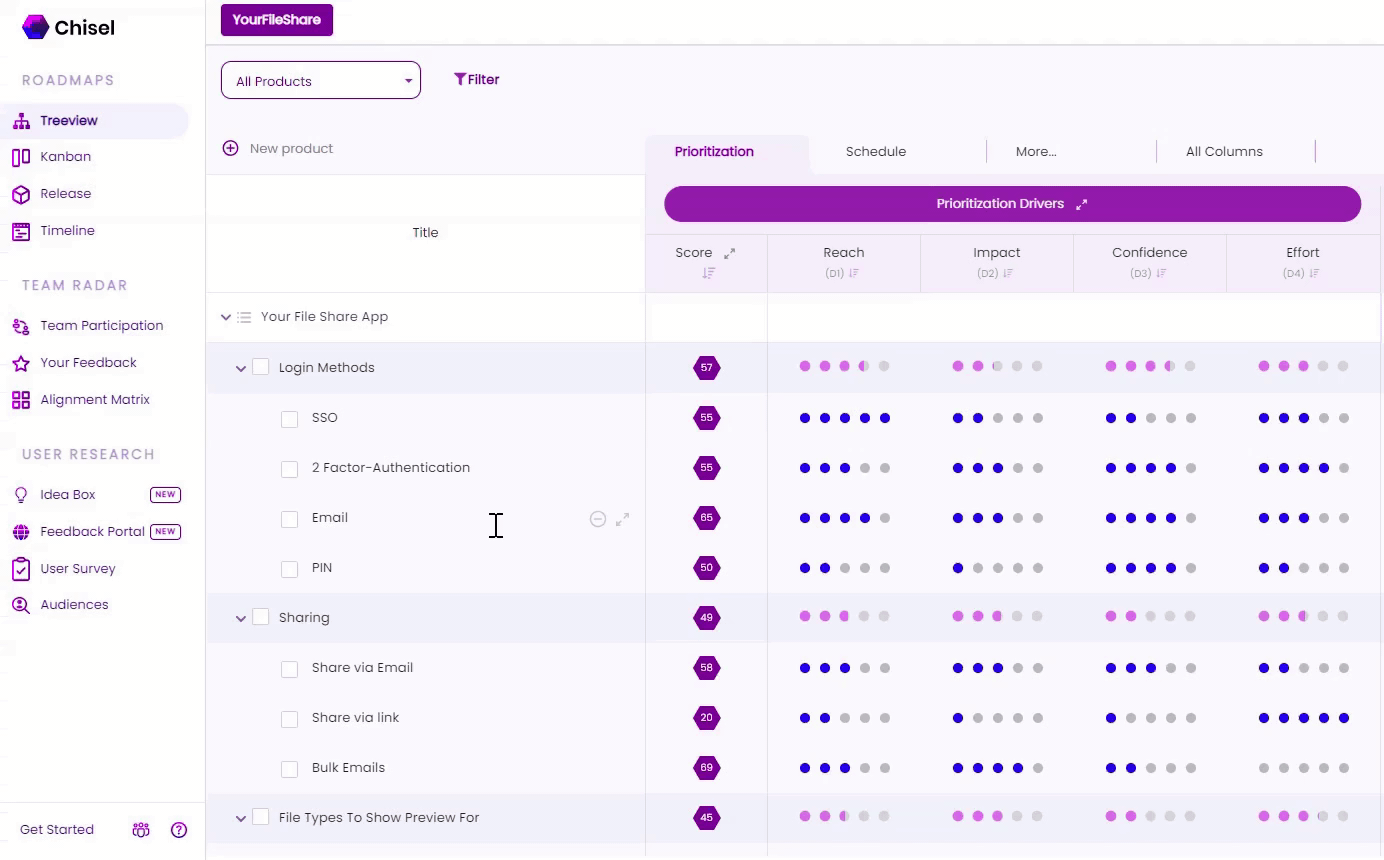Collapse the Login Methods group
The height and width of the screenshot is (860, 1384).
(x=241, y=368)
